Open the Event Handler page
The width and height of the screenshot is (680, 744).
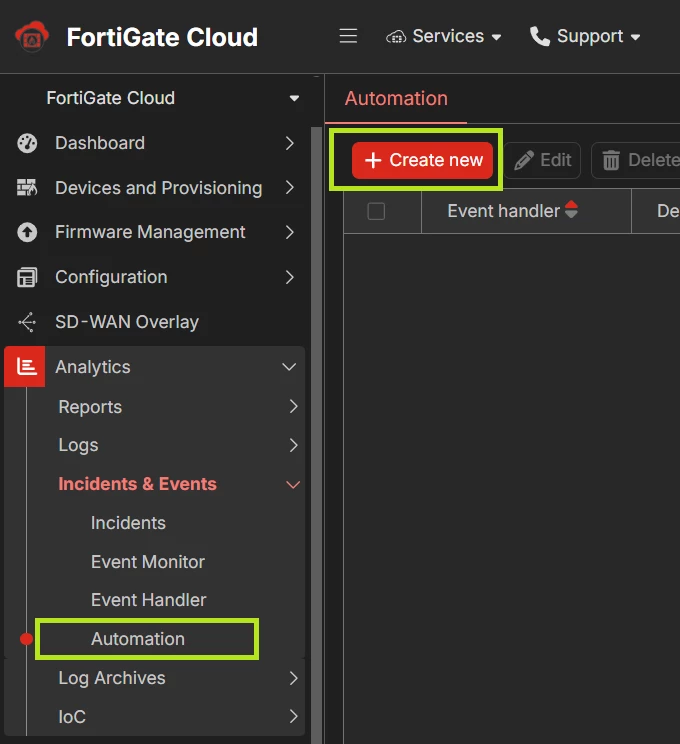pyautogui.click(x=149, y=600)
